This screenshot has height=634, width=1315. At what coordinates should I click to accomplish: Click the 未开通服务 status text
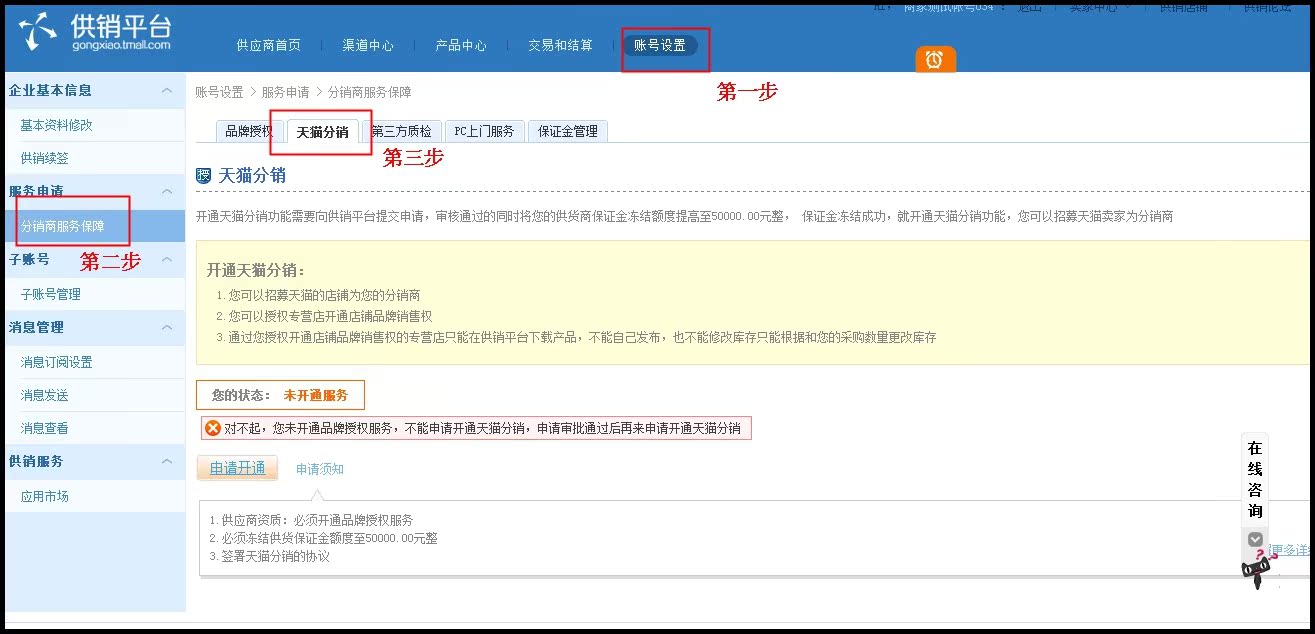pos(316,395)
